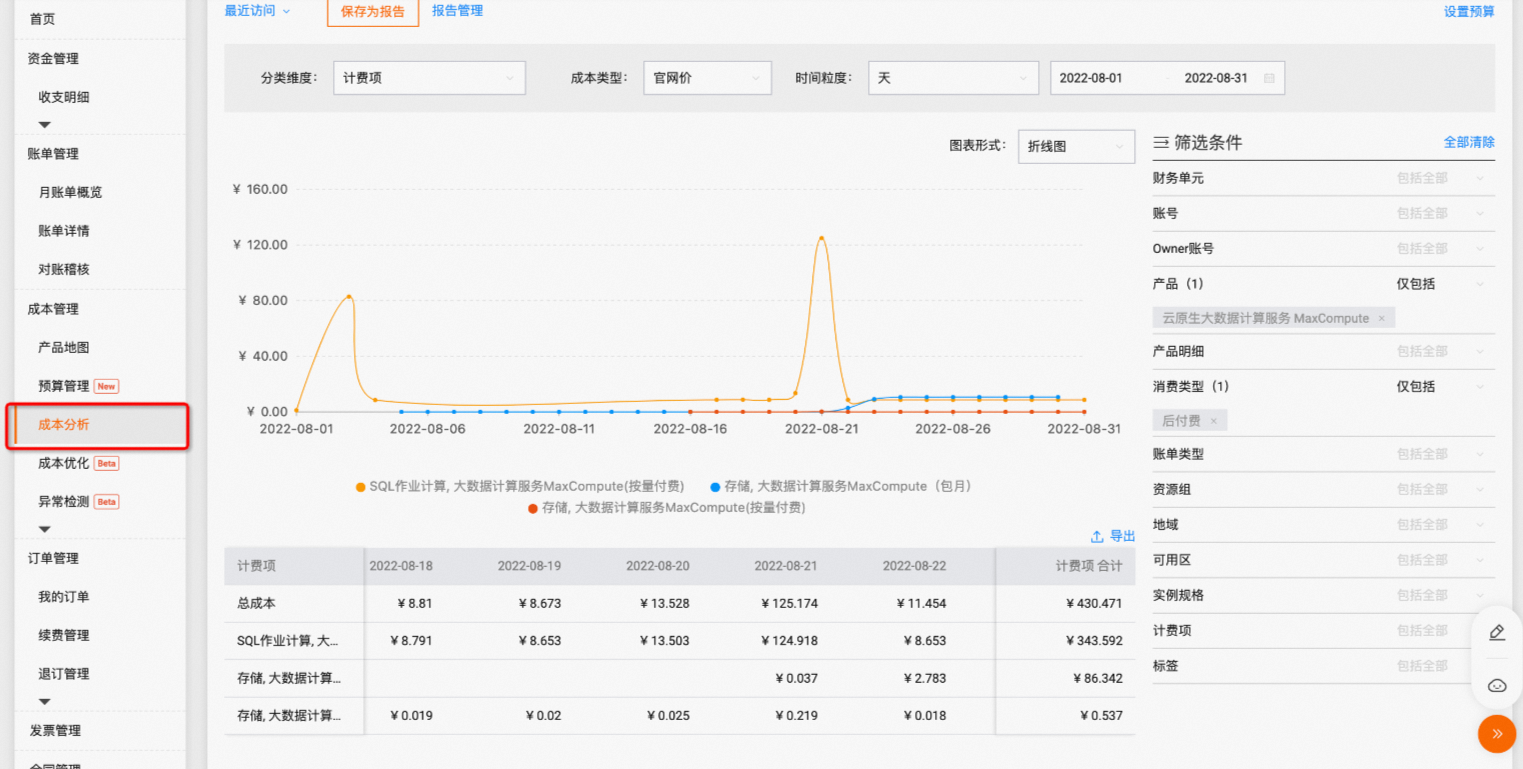Click the filter list icon beside 筛选条件
This screenshot has width=1523, height=769.
(x=1161, y=143)
